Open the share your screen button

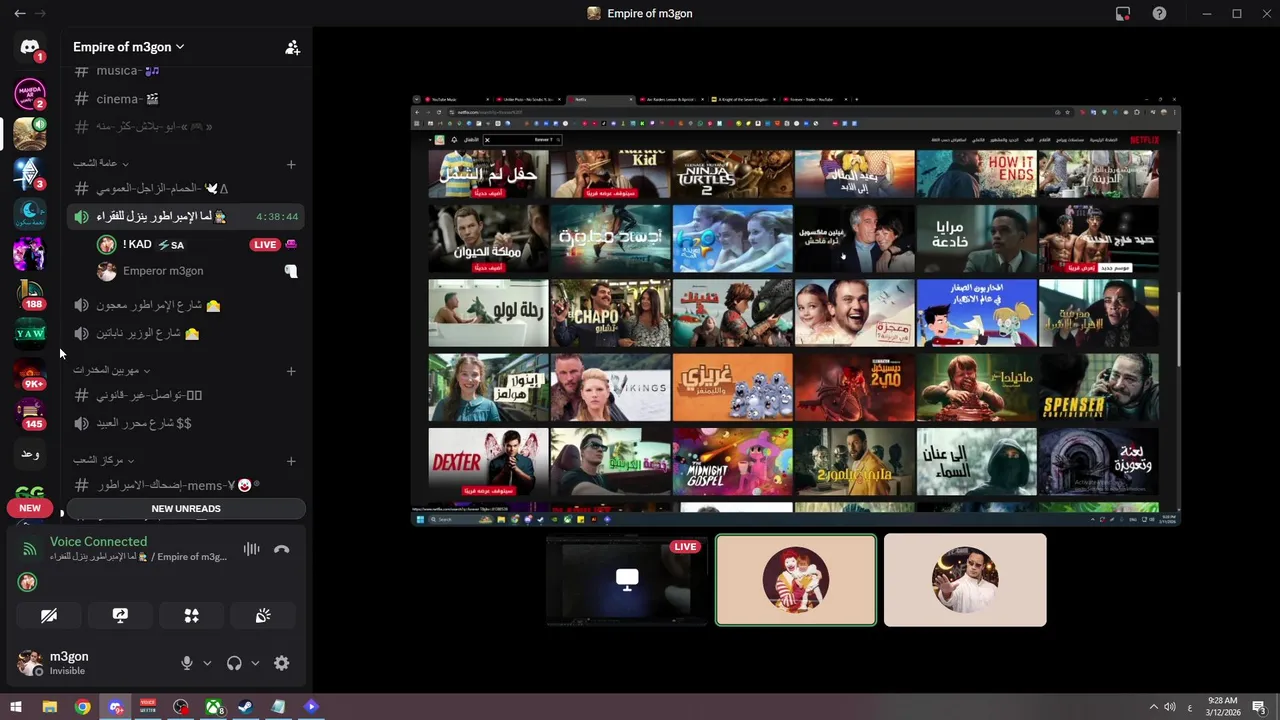(120, 615)
